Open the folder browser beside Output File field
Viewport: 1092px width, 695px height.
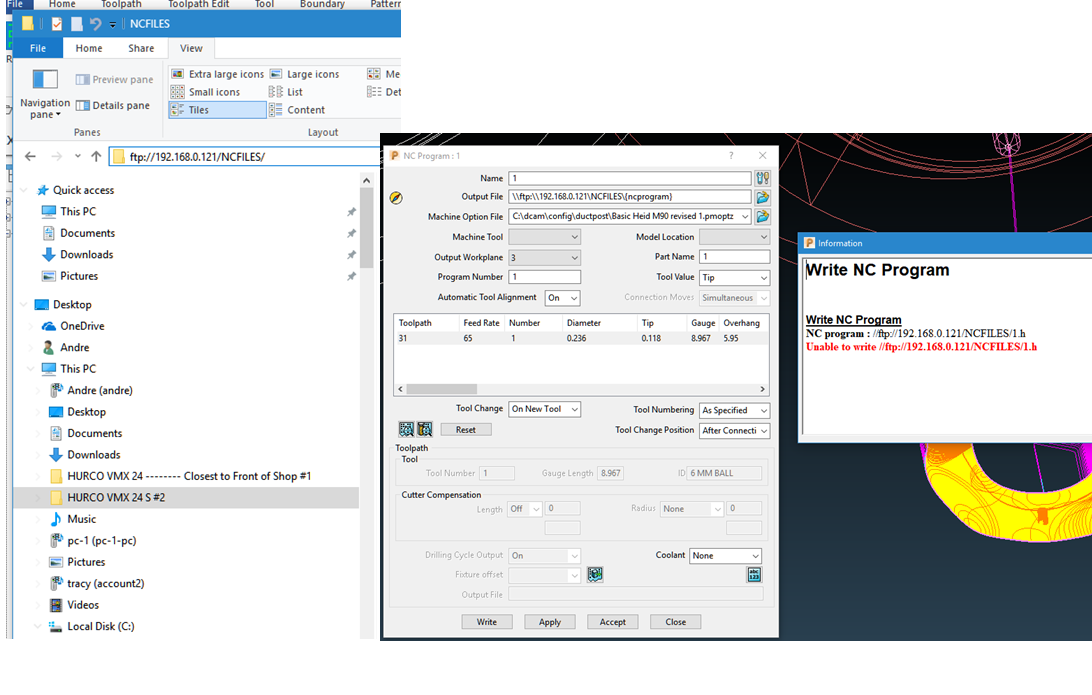(762, 197)
